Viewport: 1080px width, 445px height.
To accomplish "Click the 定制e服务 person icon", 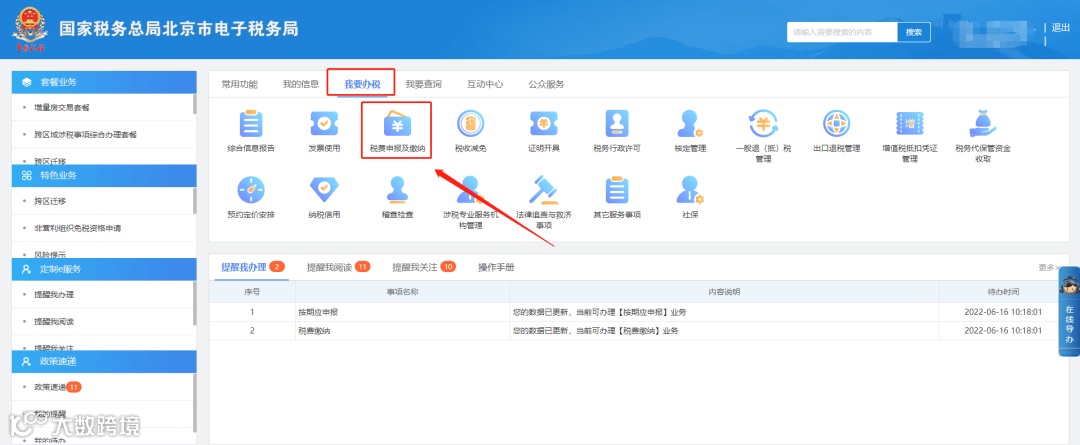I will [x=27, y=269].
